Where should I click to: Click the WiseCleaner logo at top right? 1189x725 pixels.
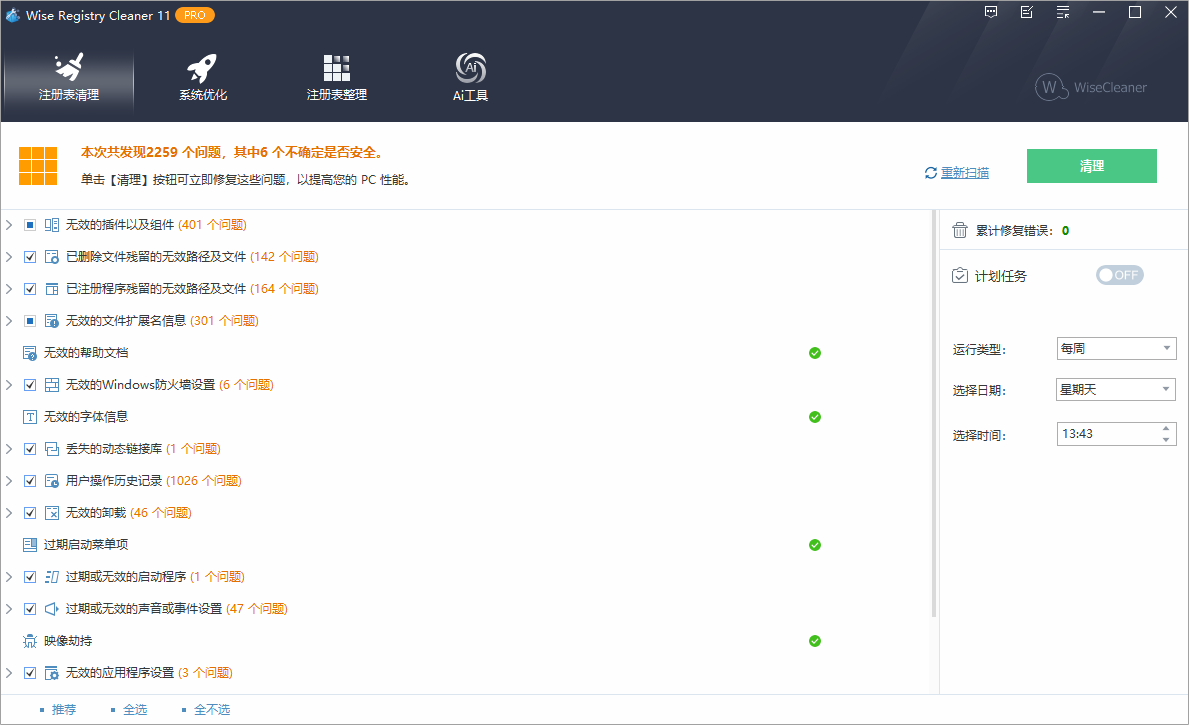pos(1090,88)
